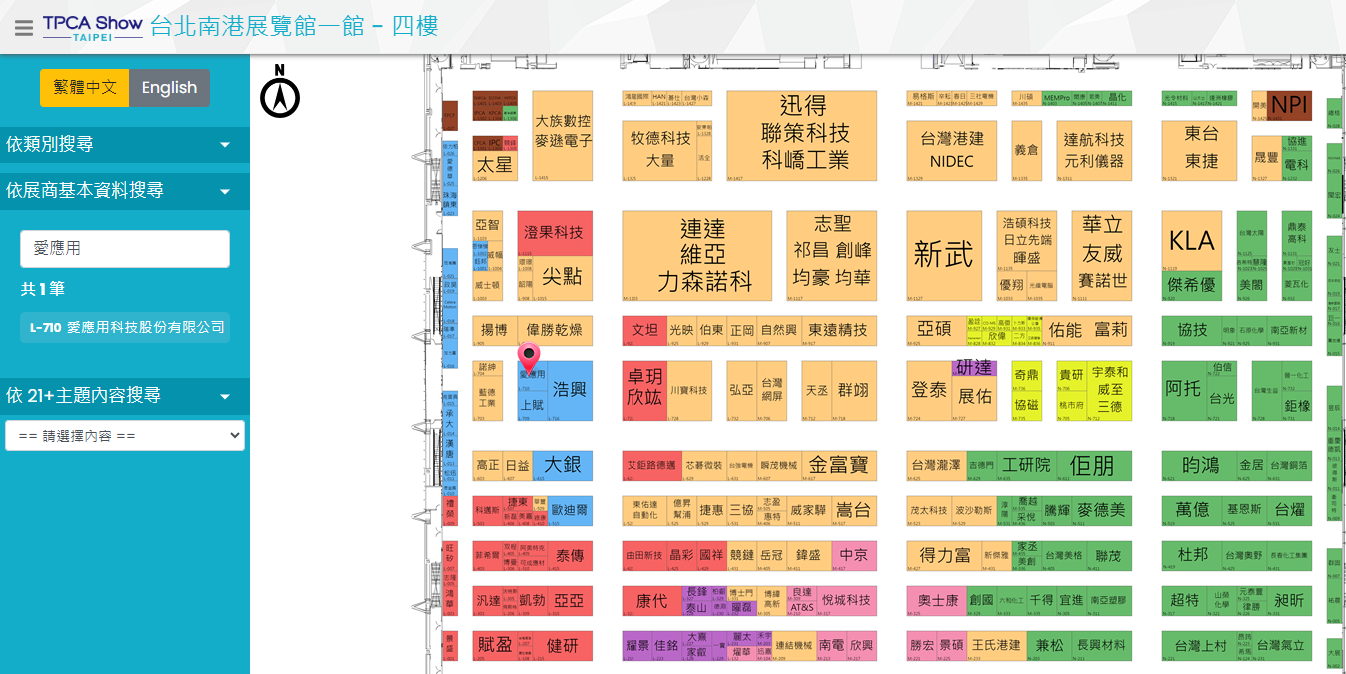Click the 賦盈 booth
Screen dimensions: 1346x674
click(495, 645)
